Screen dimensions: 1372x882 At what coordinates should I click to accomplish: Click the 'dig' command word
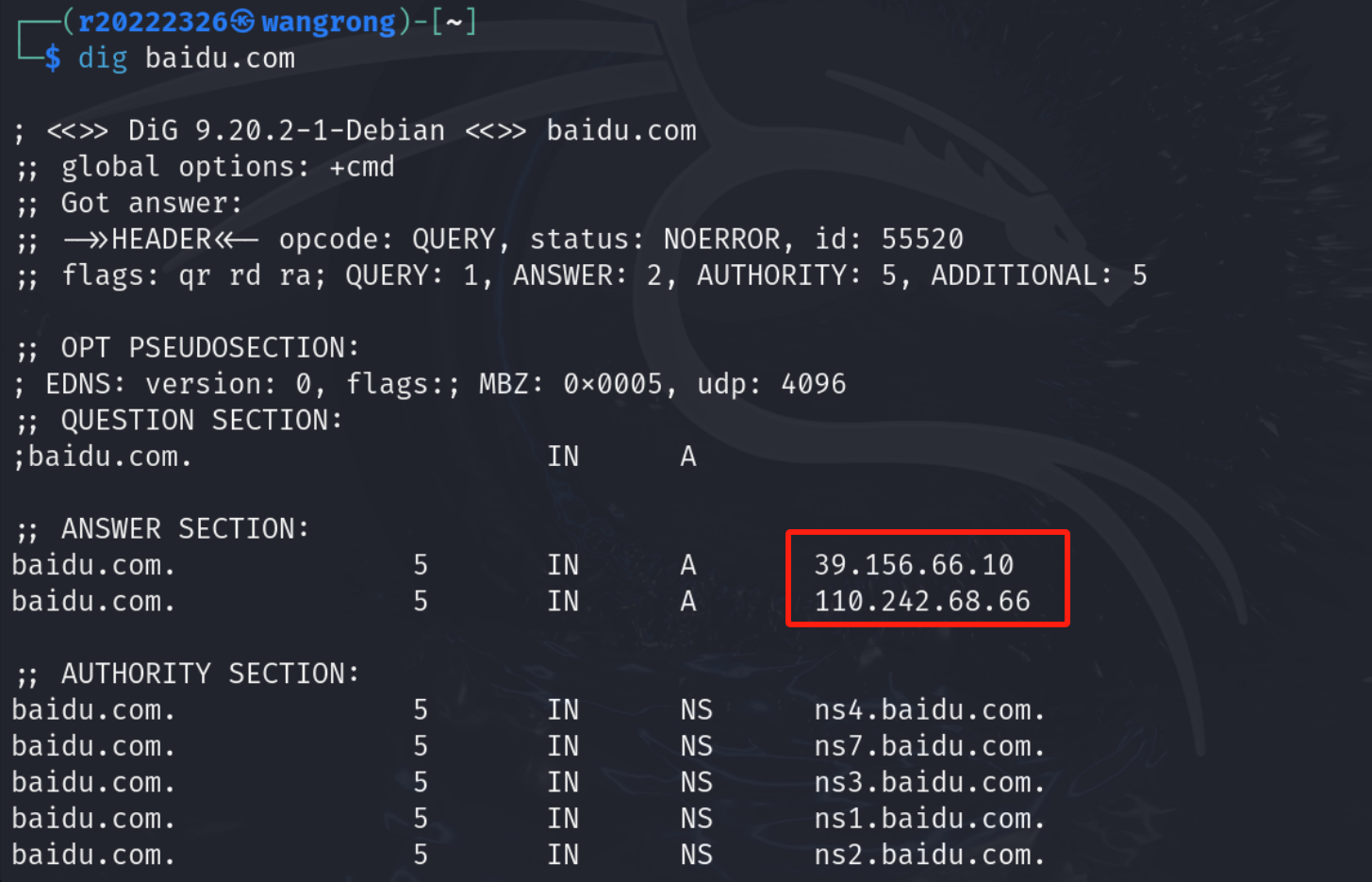pyautogui.click(x=102, y=58)
